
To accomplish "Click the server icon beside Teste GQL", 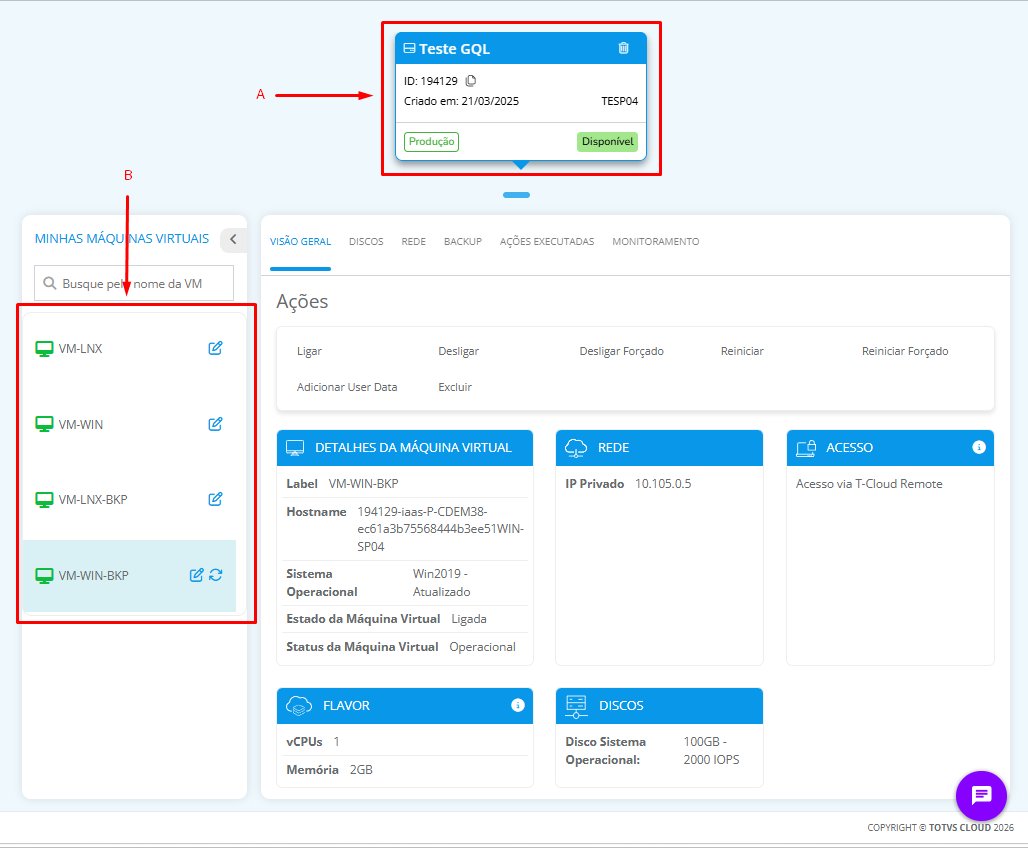I will (409, 48).
